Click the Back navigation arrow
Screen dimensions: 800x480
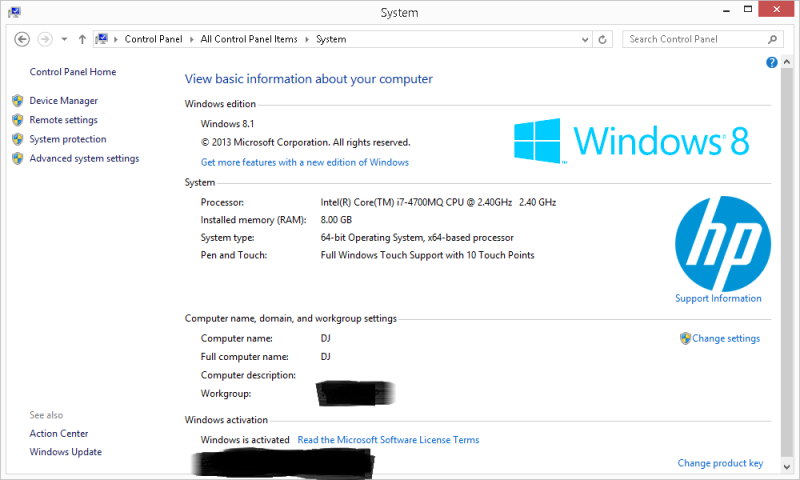22,39
